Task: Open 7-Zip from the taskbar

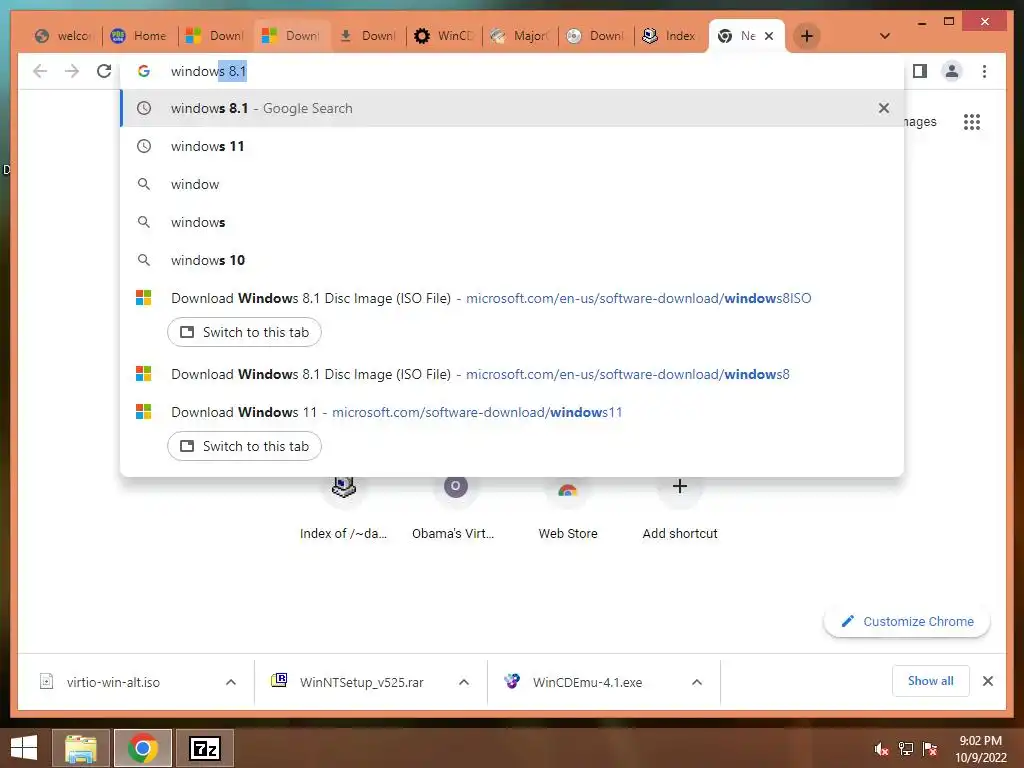Action: point(205,748)
